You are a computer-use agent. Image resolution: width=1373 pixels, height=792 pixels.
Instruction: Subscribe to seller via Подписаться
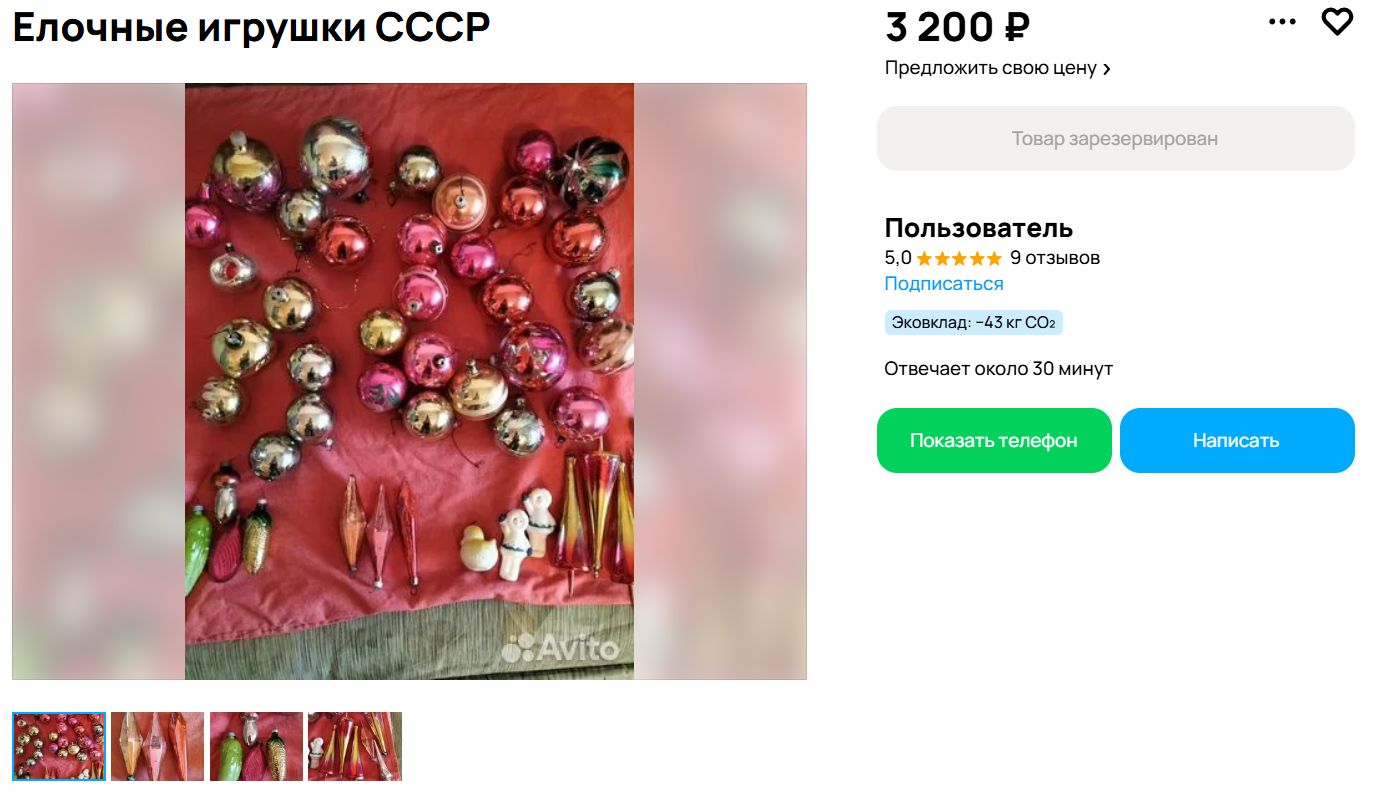(x=943, y=283)
